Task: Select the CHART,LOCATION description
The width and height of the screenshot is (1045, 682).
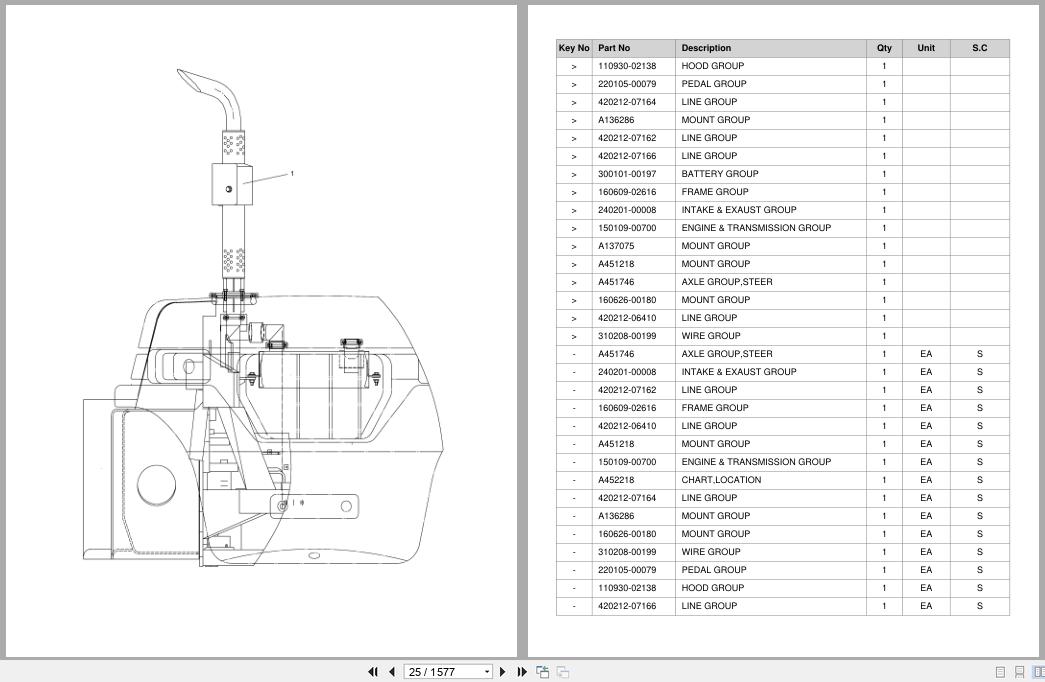Action: (x=721, y=480)
